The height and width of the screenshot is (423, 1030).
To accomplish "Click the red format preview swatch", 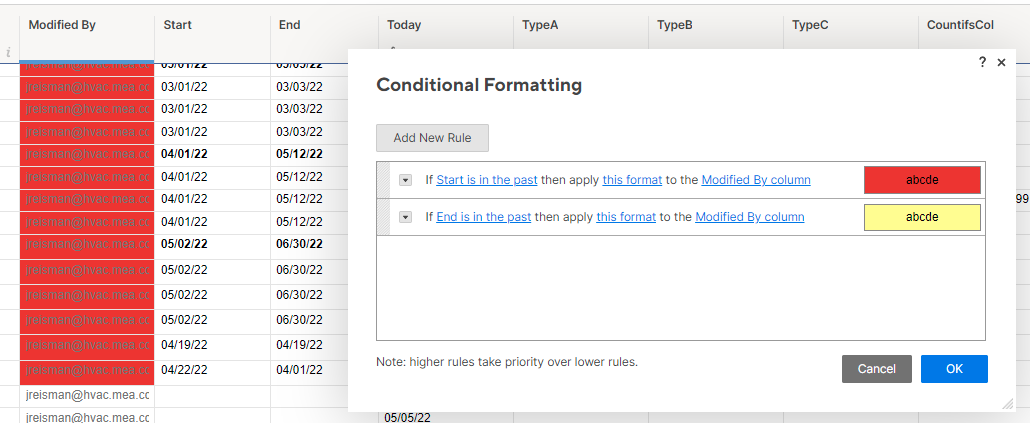I will click(x=922, y=180).
